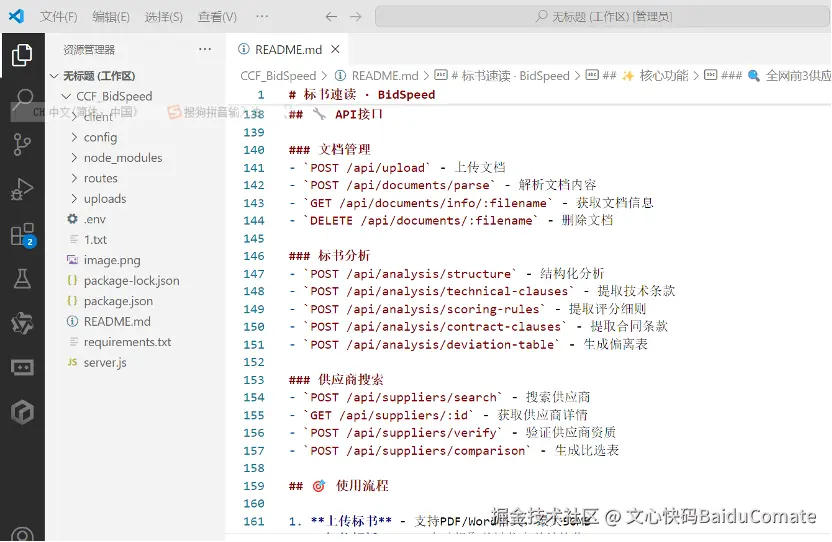Click the 'POST /api/upload' line
This screenshot has height=542, width=832.
(x=397, y=168)
